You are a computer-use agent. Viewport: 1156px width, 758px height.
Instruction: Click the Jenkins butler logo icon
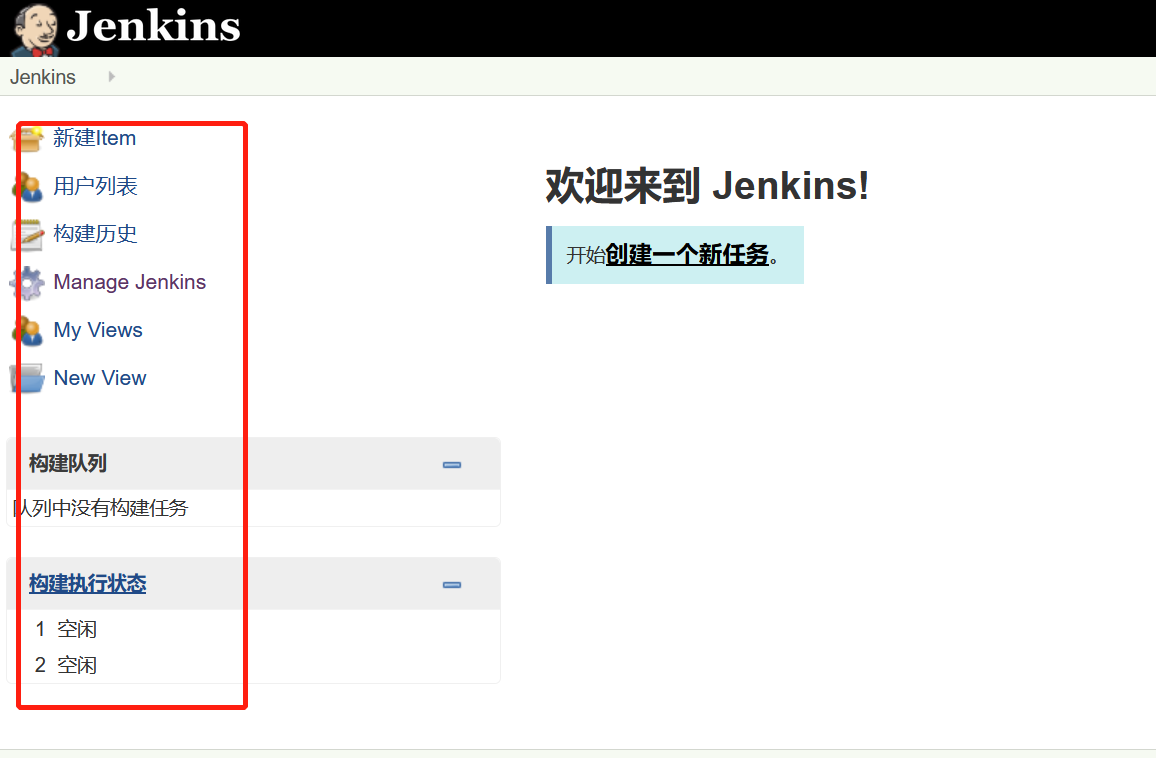click(35, 29)
